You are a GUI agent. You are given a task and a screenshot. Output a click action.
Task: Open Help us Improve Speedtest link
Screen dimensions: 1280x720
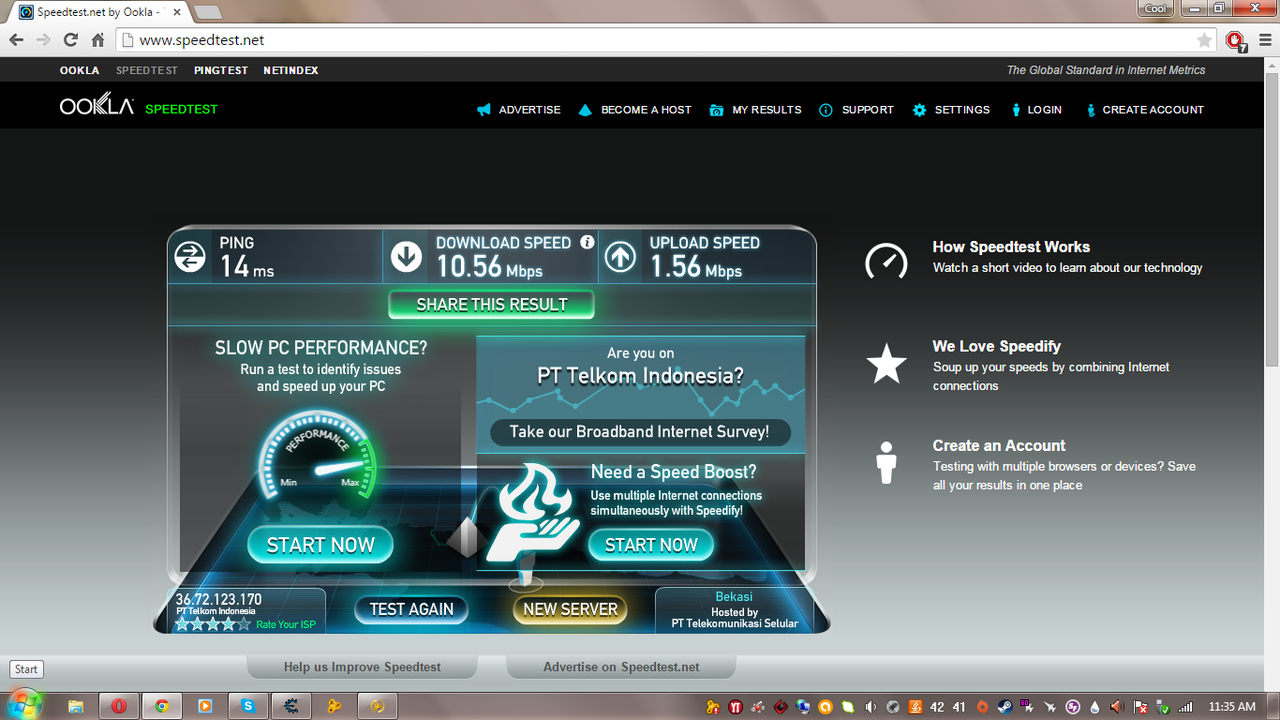pyautogui.click(x=362, y=667)
